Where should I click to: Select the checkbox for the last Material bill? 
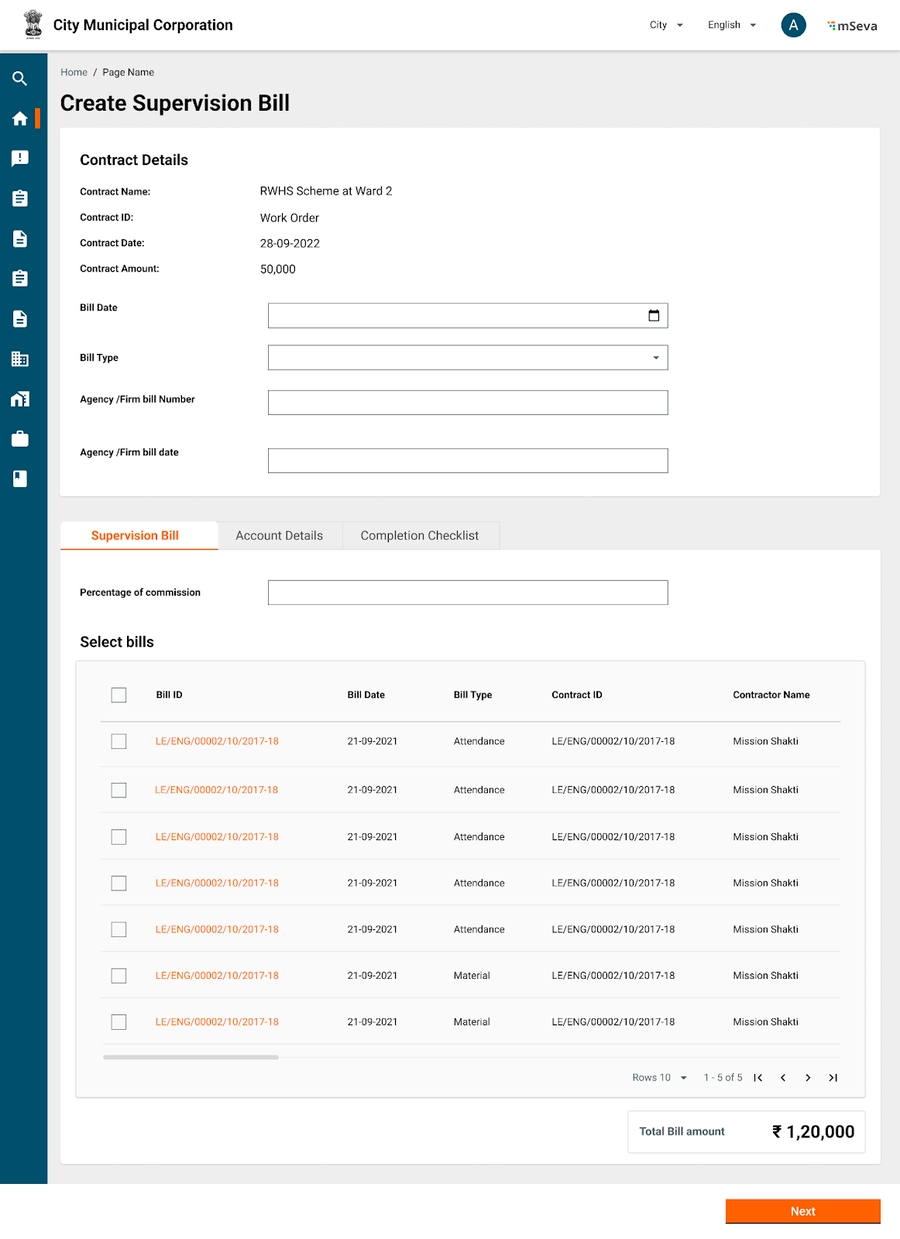pyautogui.click(x=119, y=1022)
